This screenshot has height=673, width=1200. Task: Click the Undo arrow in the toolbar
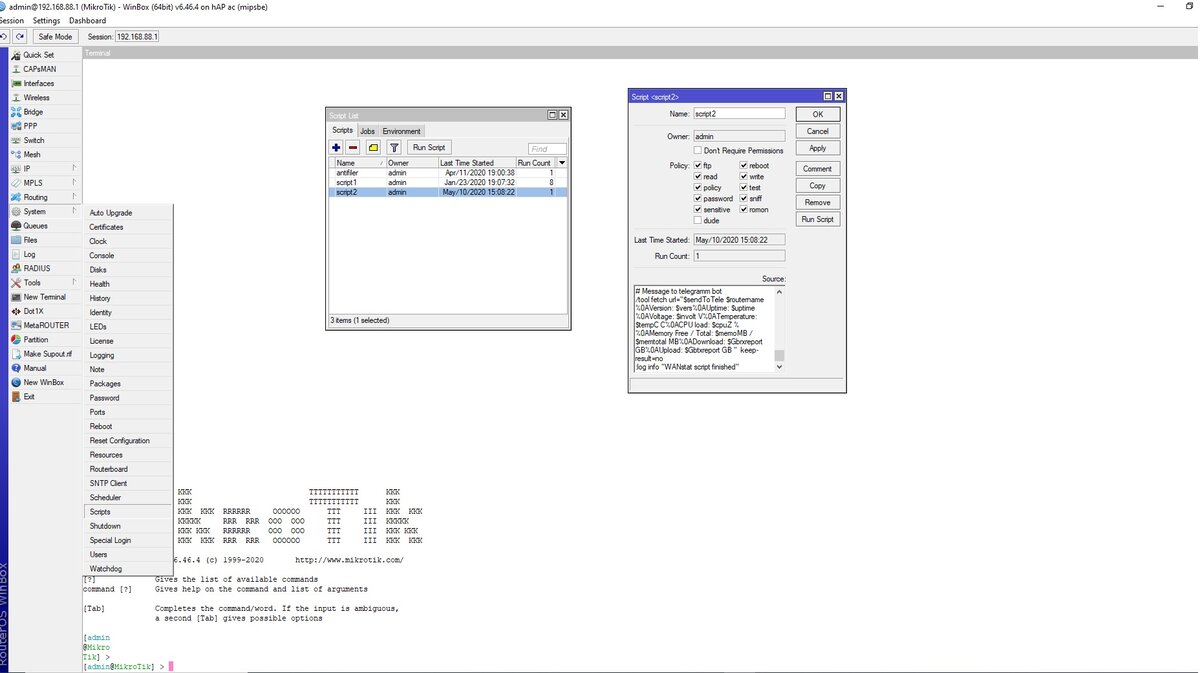tap(4, 36)
